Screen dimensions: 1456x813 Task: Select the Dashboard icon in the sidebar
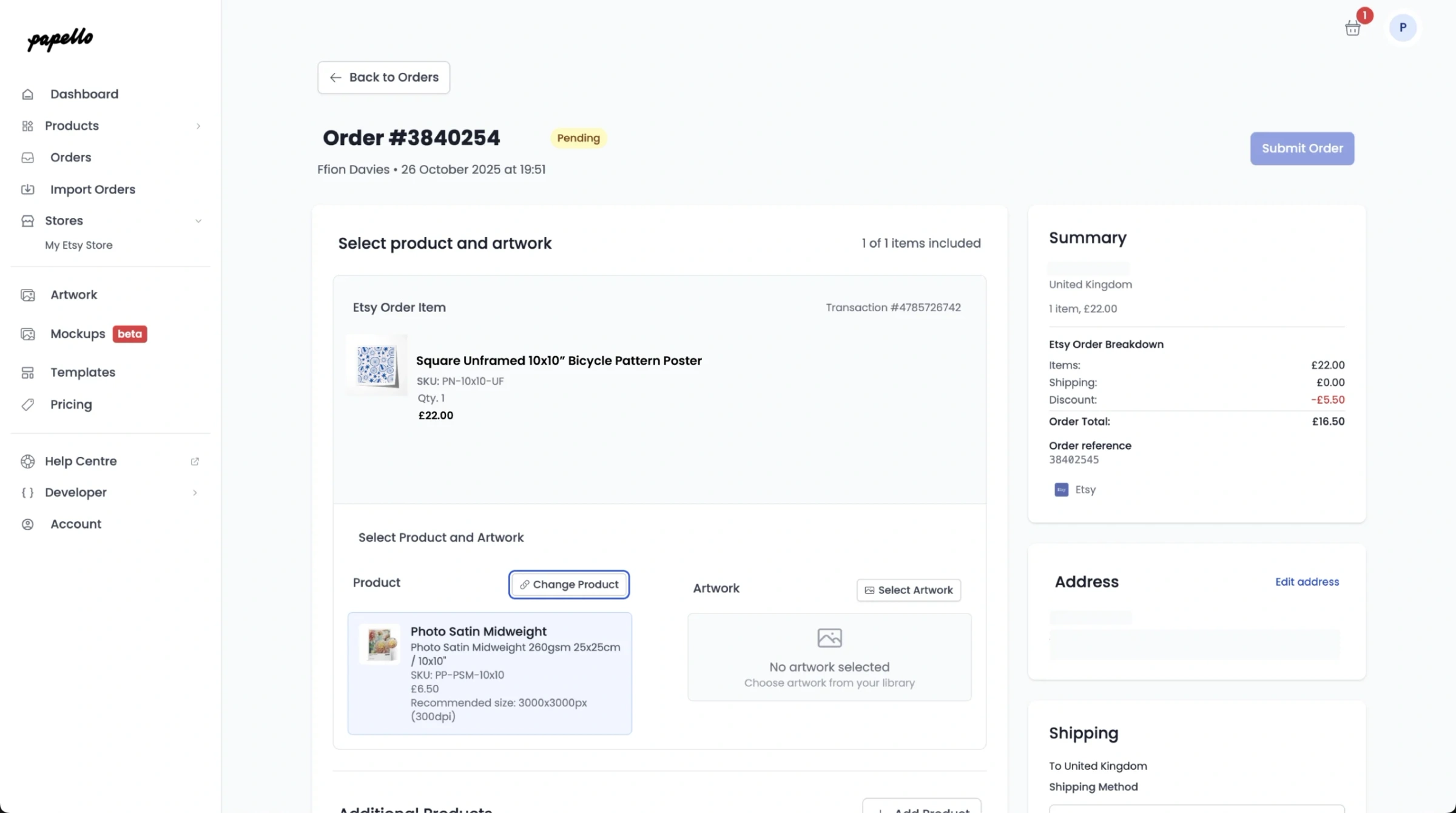point(28,94)
